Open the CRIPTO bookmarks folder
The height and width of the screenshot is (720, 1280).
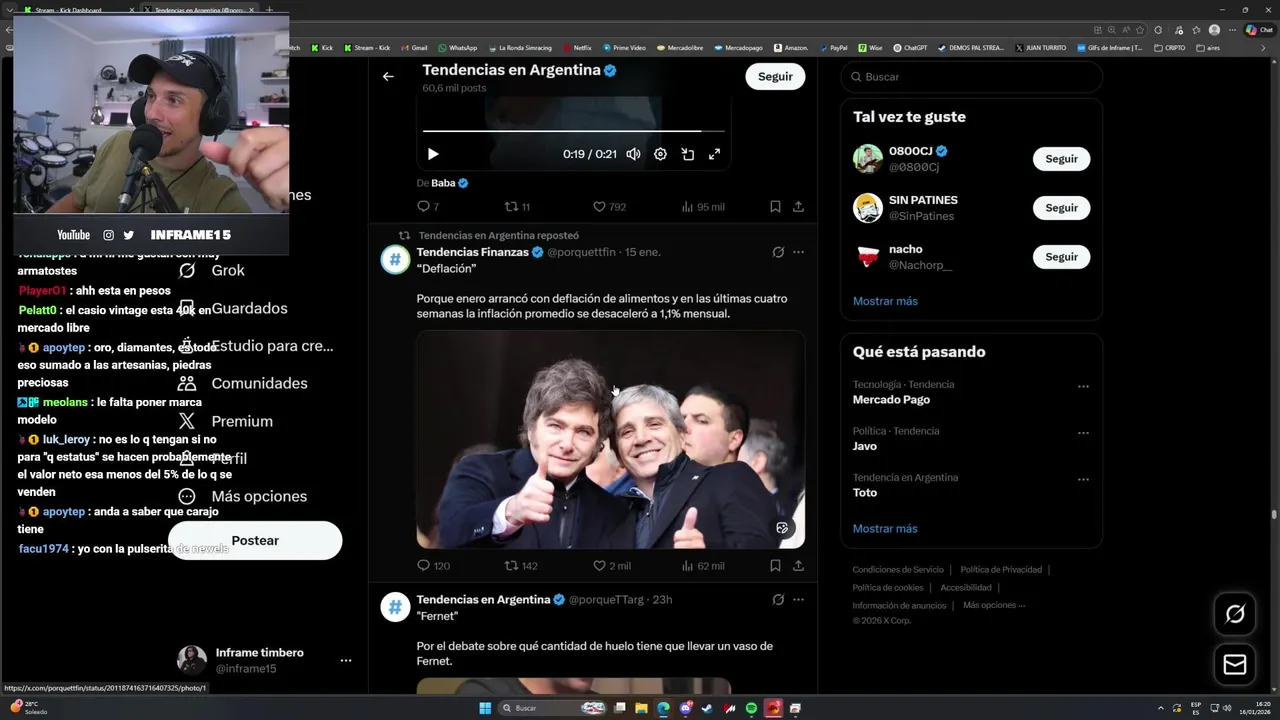pos(1171,47)
